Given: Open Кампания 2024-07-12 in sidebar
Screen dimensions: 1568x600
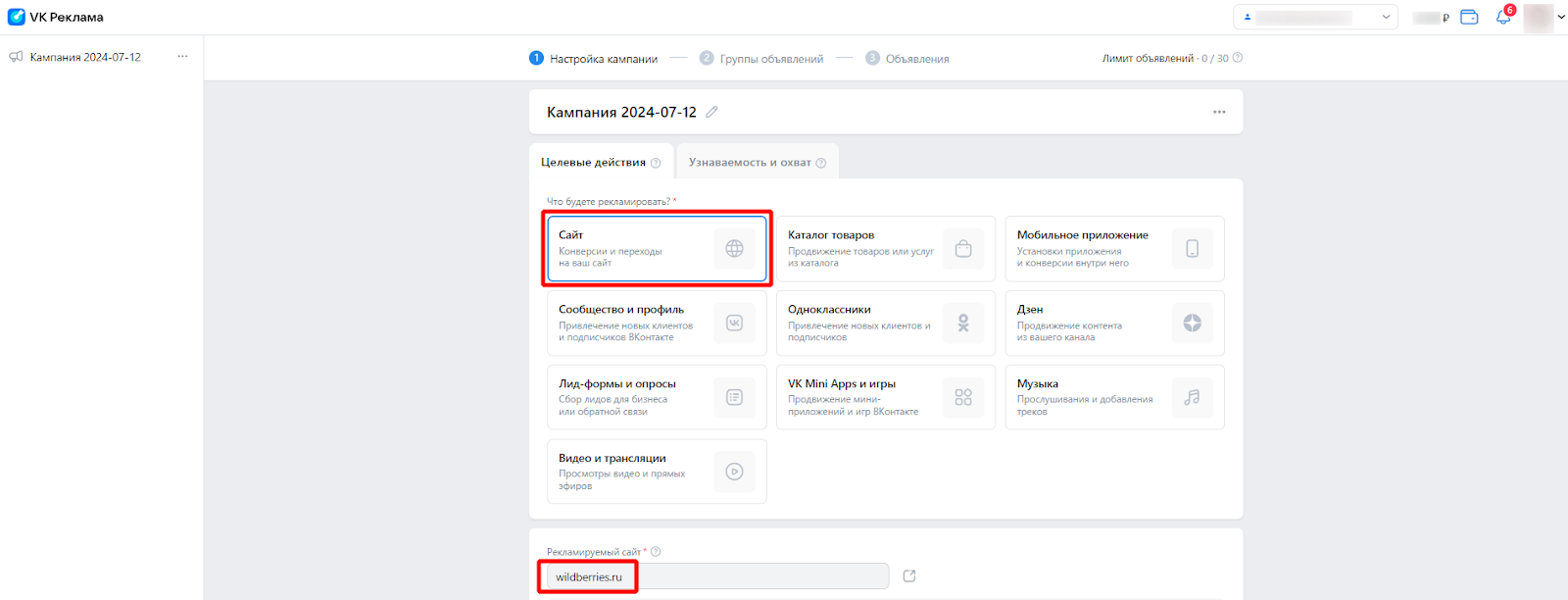Looking at the screenshot, I should 85,57.
